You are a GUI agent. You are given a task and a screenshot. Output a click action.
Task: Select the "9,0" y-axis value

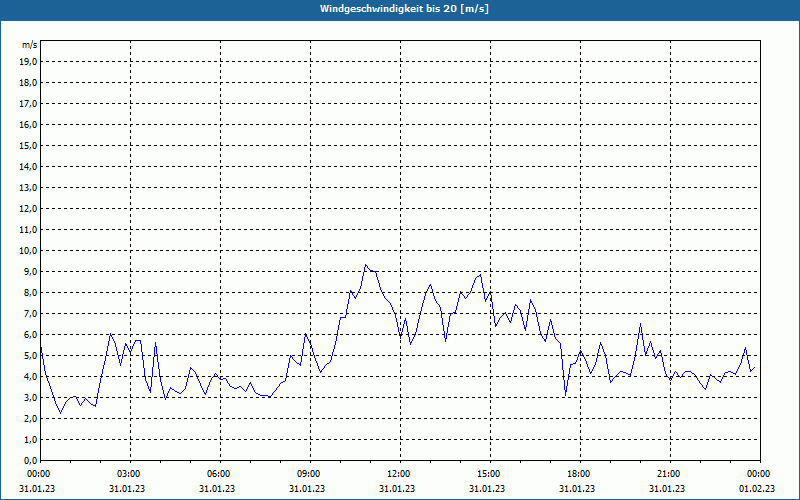click(30, 271)
